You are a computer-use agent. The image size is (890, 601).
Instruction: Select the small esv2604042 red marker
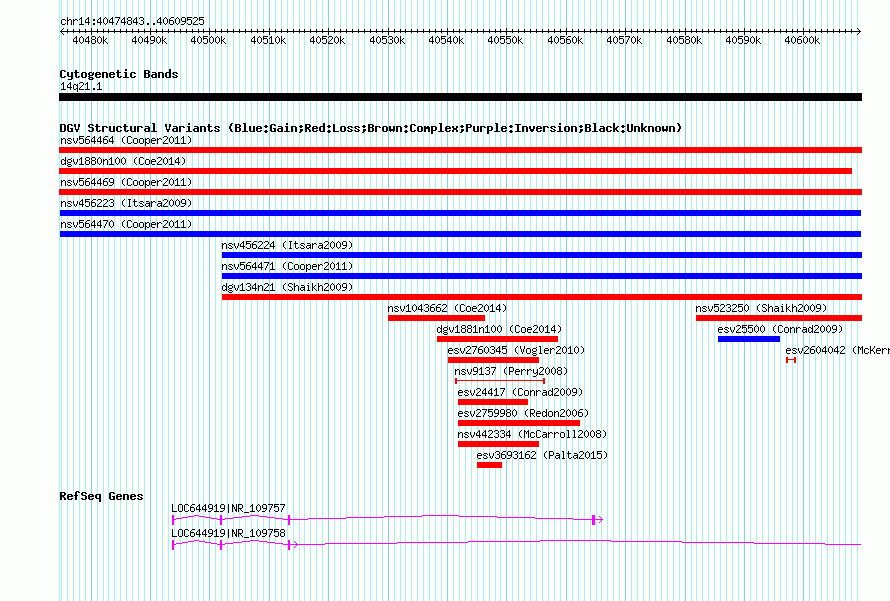click(791, 360)
